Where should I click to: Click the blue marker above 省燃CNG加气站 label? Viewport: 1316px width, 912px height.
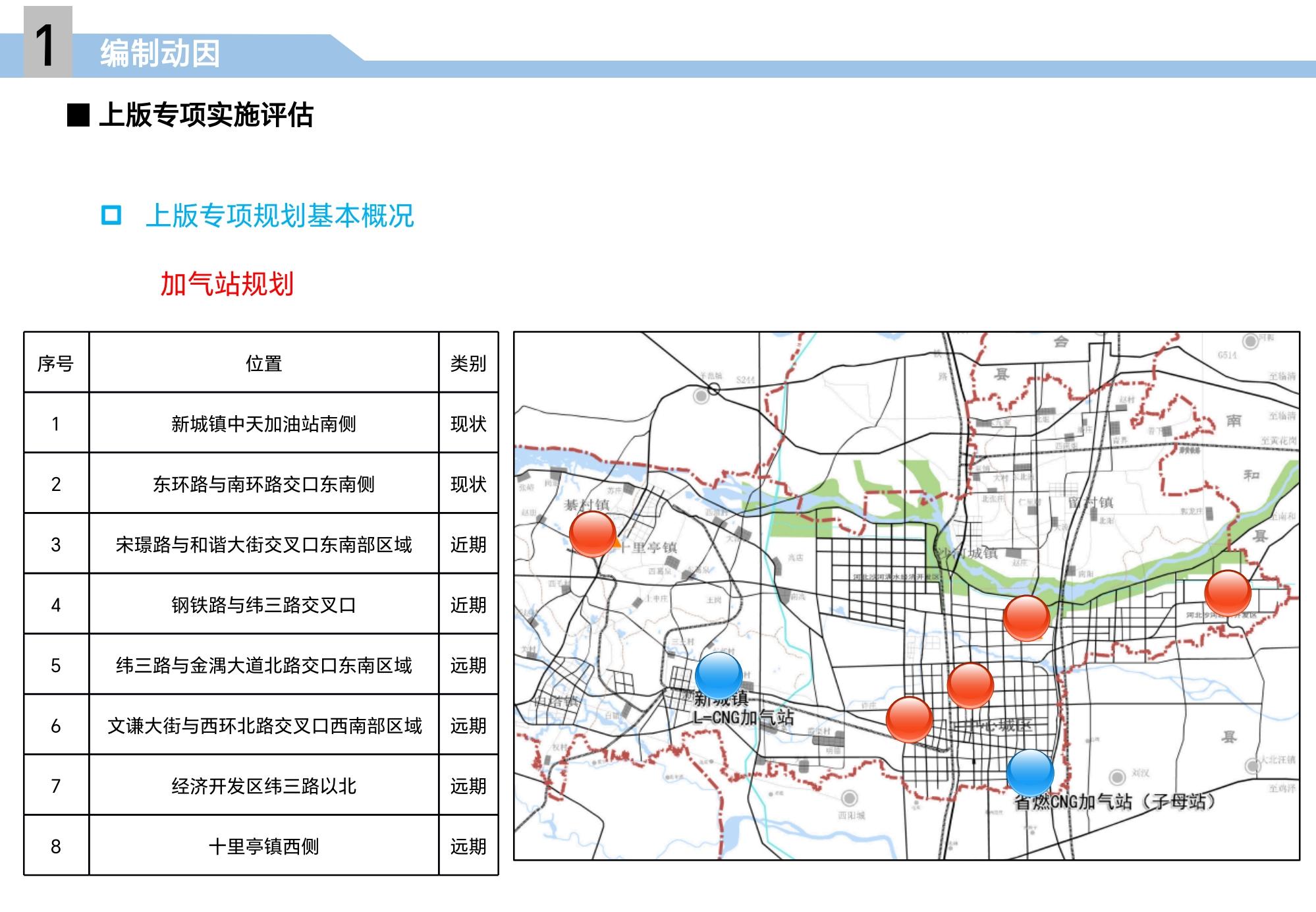coord(1030,772)
